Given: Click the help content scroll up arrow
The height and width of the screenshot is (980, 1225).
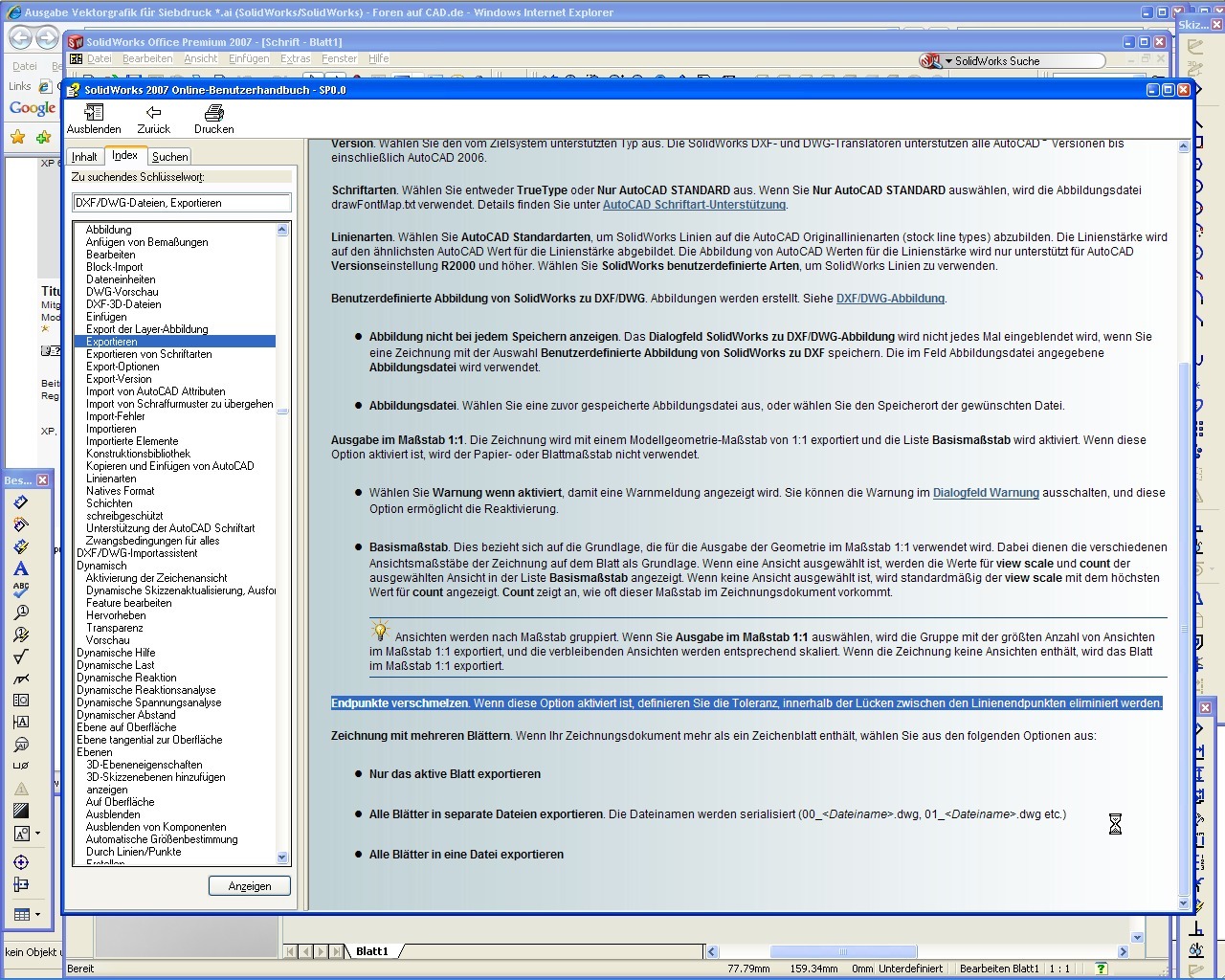Looking at the screenshot, I should pos(1184,146).
